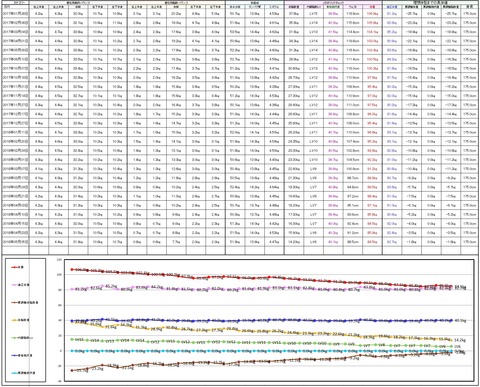This screenshot has width=480, height=387.
Task: Select the red "106.0kg" cell
Action: tap(372, 14)
